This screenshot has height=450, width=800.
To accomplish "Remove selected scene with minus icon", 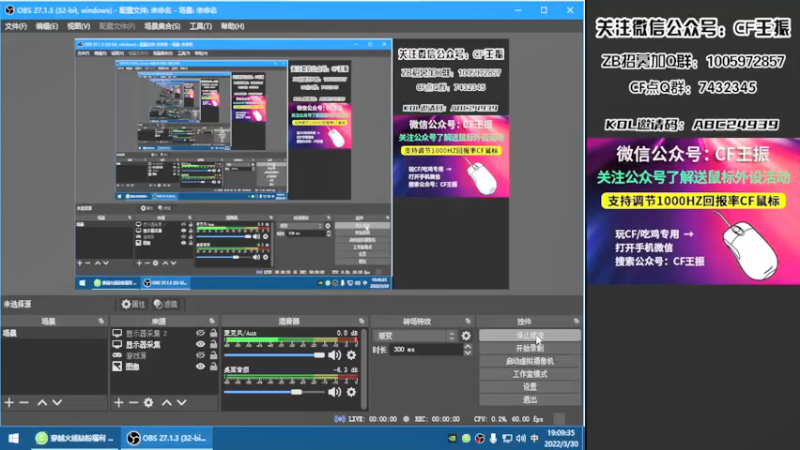I will 24,403.
